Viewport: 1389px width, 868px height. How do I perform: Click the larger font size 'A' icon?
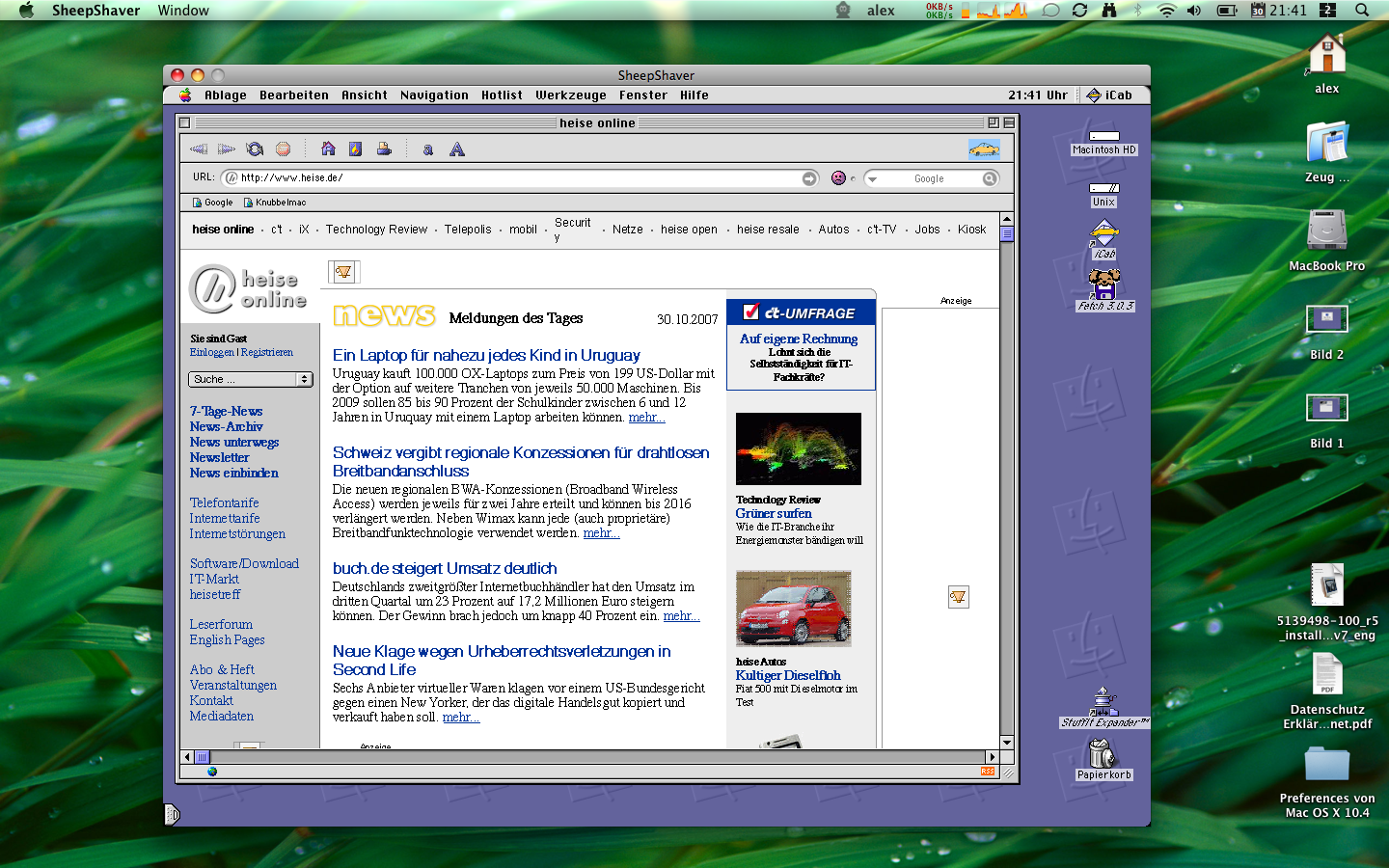[x=457, y=149]
